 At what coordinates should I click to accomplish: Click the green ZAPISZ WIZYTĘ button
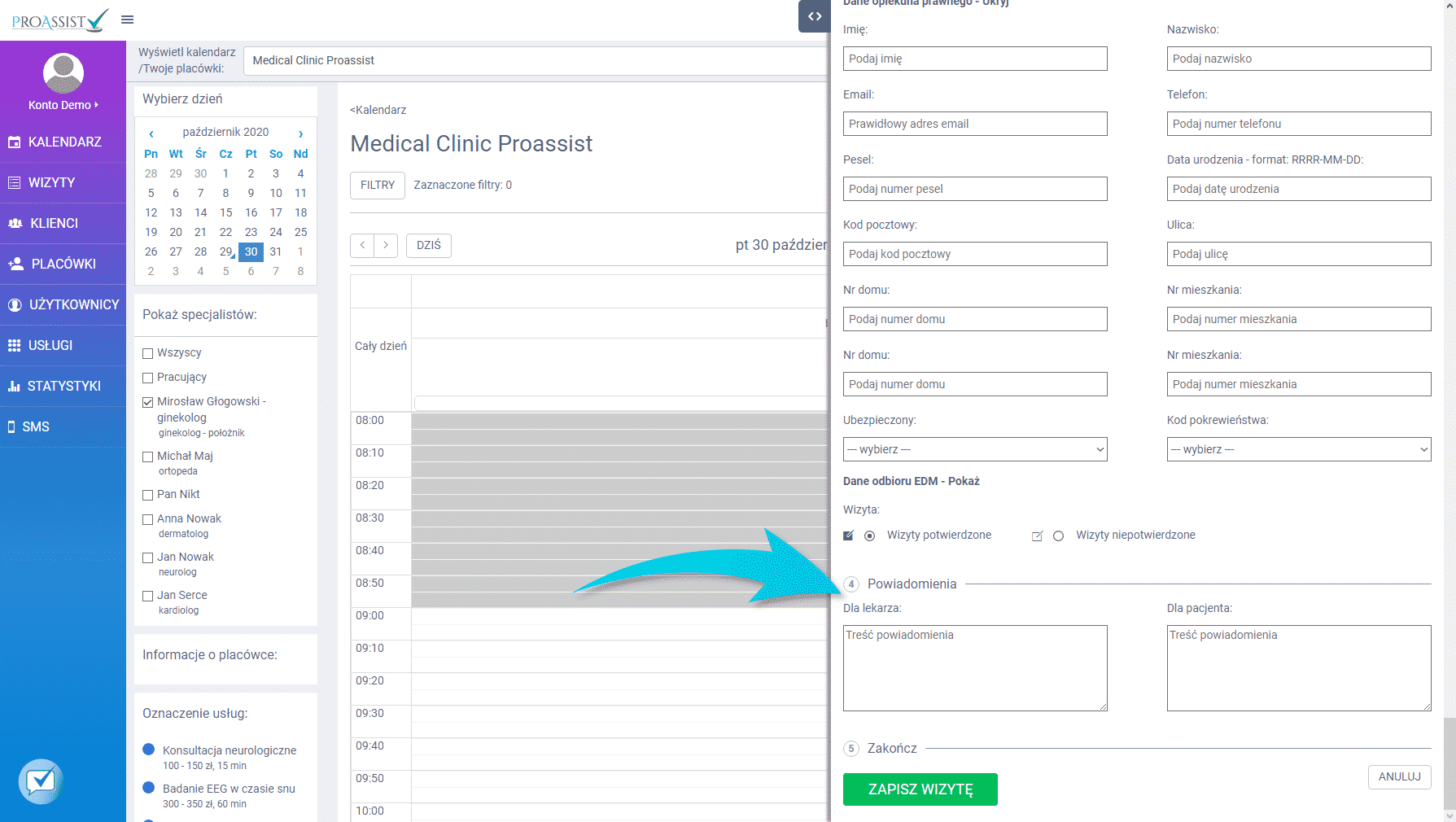point(920,789)
